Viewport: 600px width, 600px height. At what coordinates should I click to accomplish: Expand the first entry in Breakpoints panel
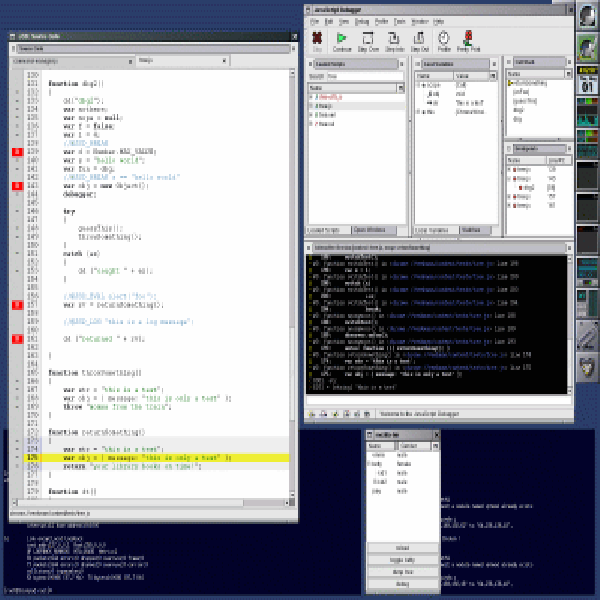509,170
